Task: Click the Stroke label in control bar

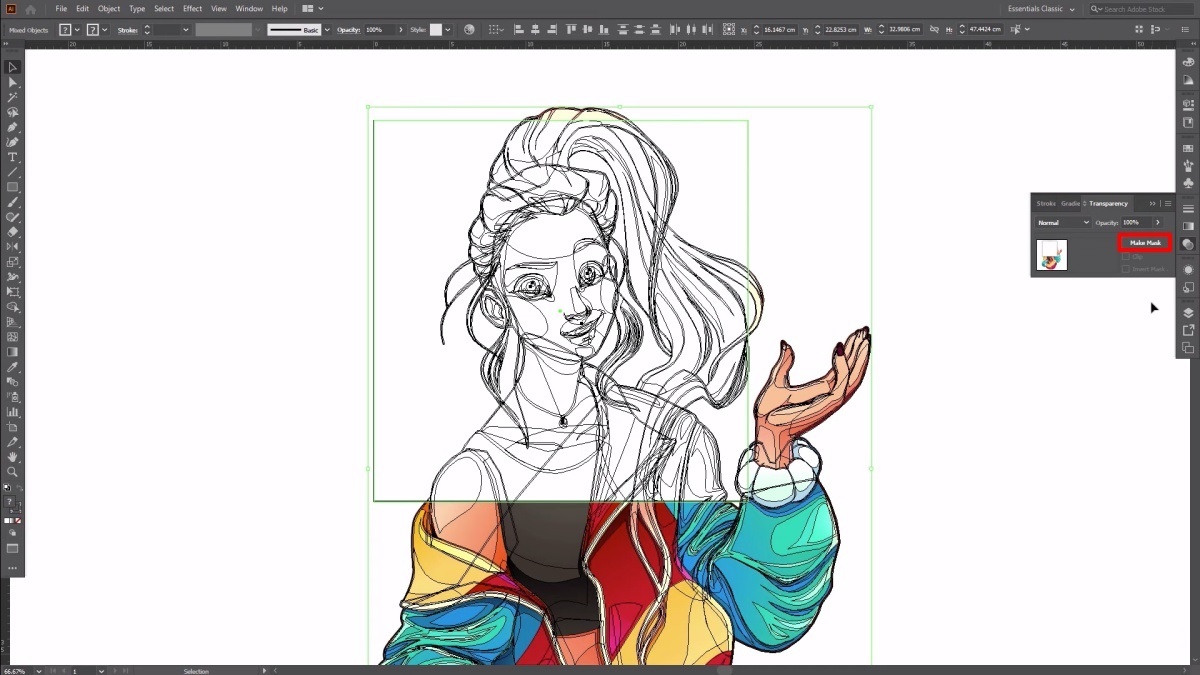Action: point(128,30)
